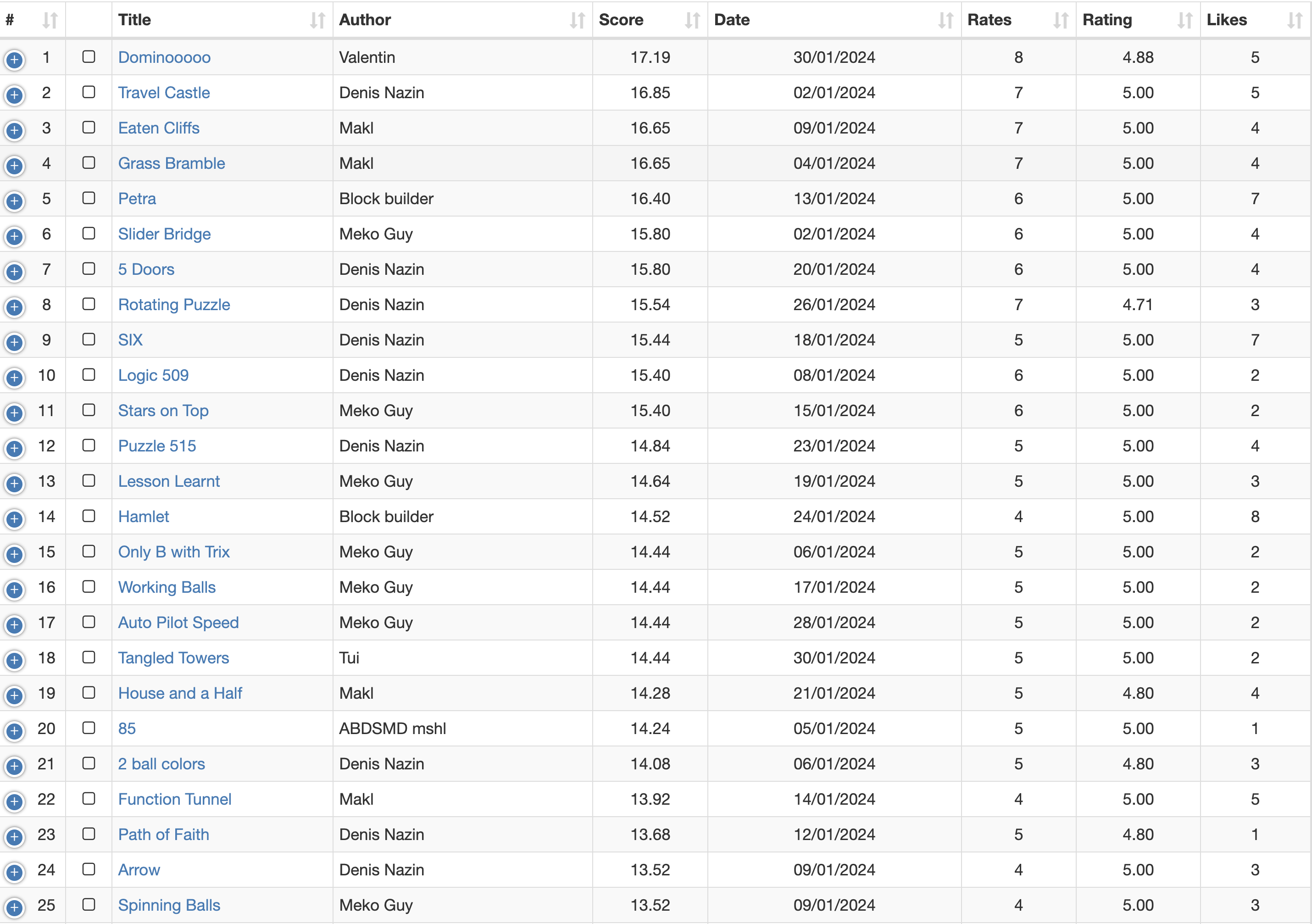The height and width of the screenshot is (924, 1312).
Task: Sort by Author using sort arrows
Action: coord(577,21)
